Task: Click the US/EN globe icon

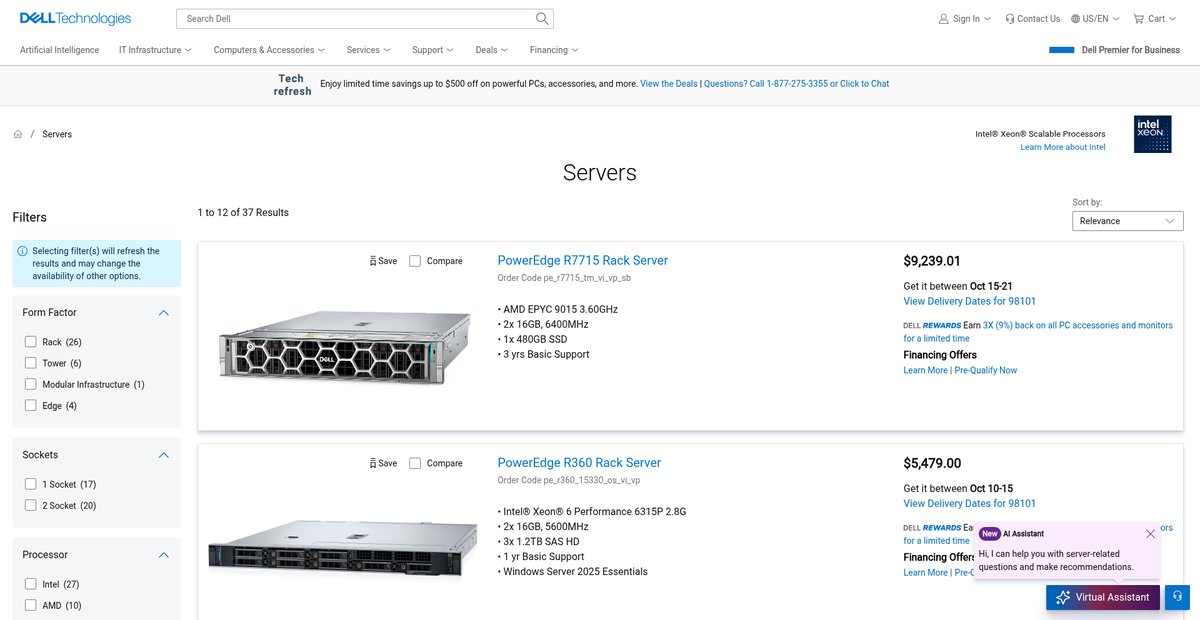Action: coord(1075,18)
